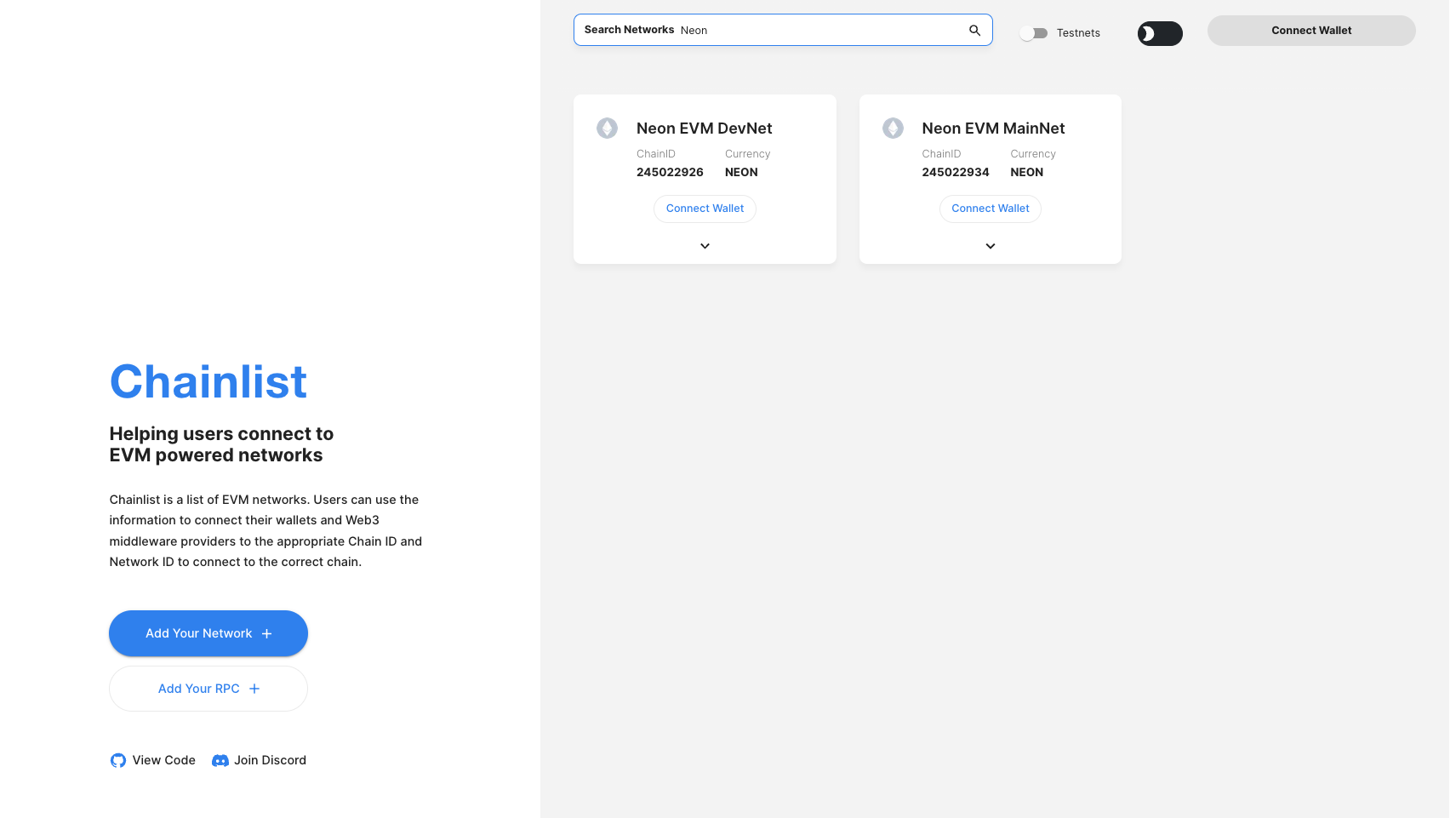Viewport: 1456px width, 818px height.
Task: Expand the Neon EVM DevNet card chevron
Action: click(x=705, y=246)
